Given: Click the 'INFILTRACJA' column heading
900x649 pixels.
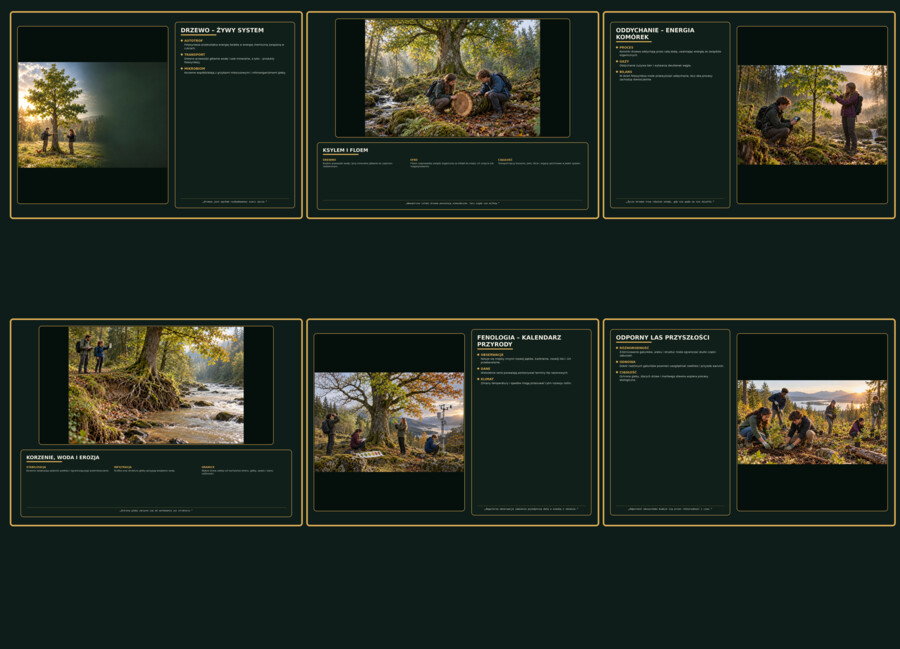Looking at the screenshot, I should click(x=123, y=467).
